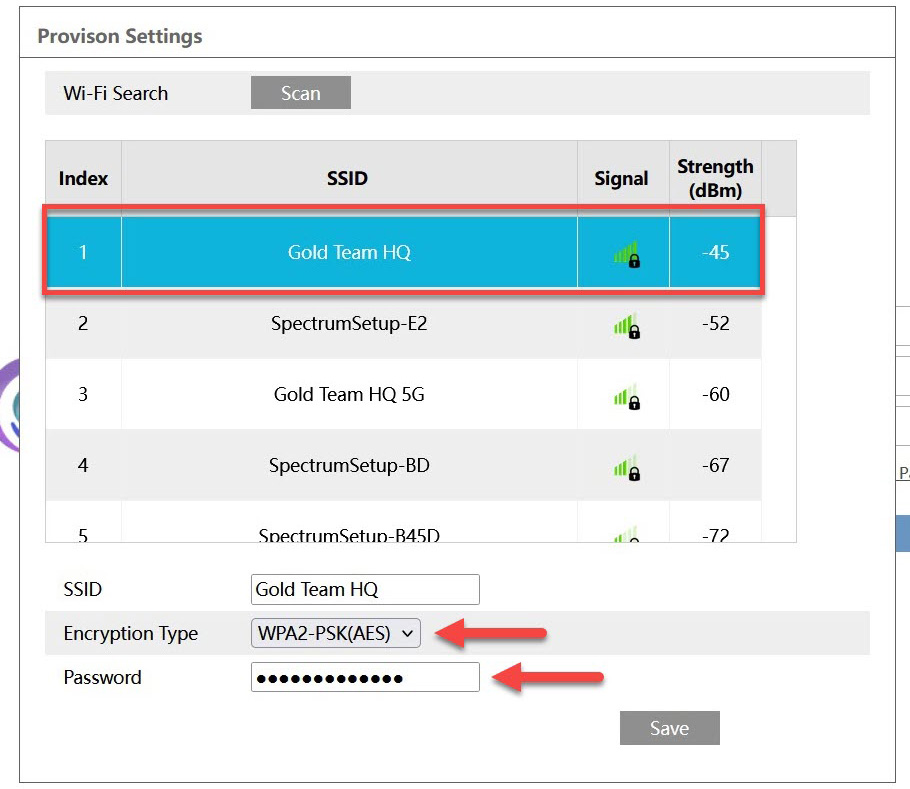Click the Strength (dBm) column header
The width and height of the screenshot is (910, 789).
[715, 179]
